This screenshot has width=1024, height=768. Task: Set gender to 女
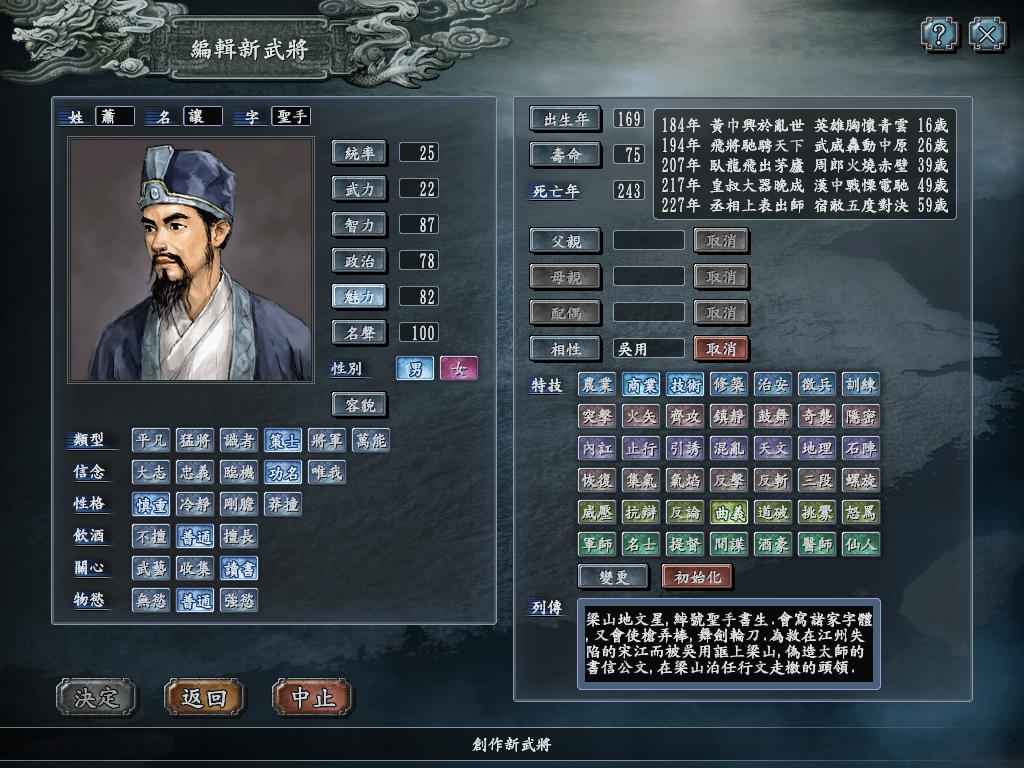[458, 368]
